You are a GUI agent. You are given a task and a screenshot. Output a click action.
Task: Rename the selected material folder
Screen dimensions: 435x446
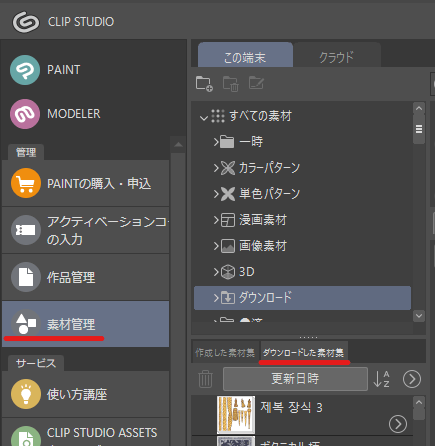point(256,83)
